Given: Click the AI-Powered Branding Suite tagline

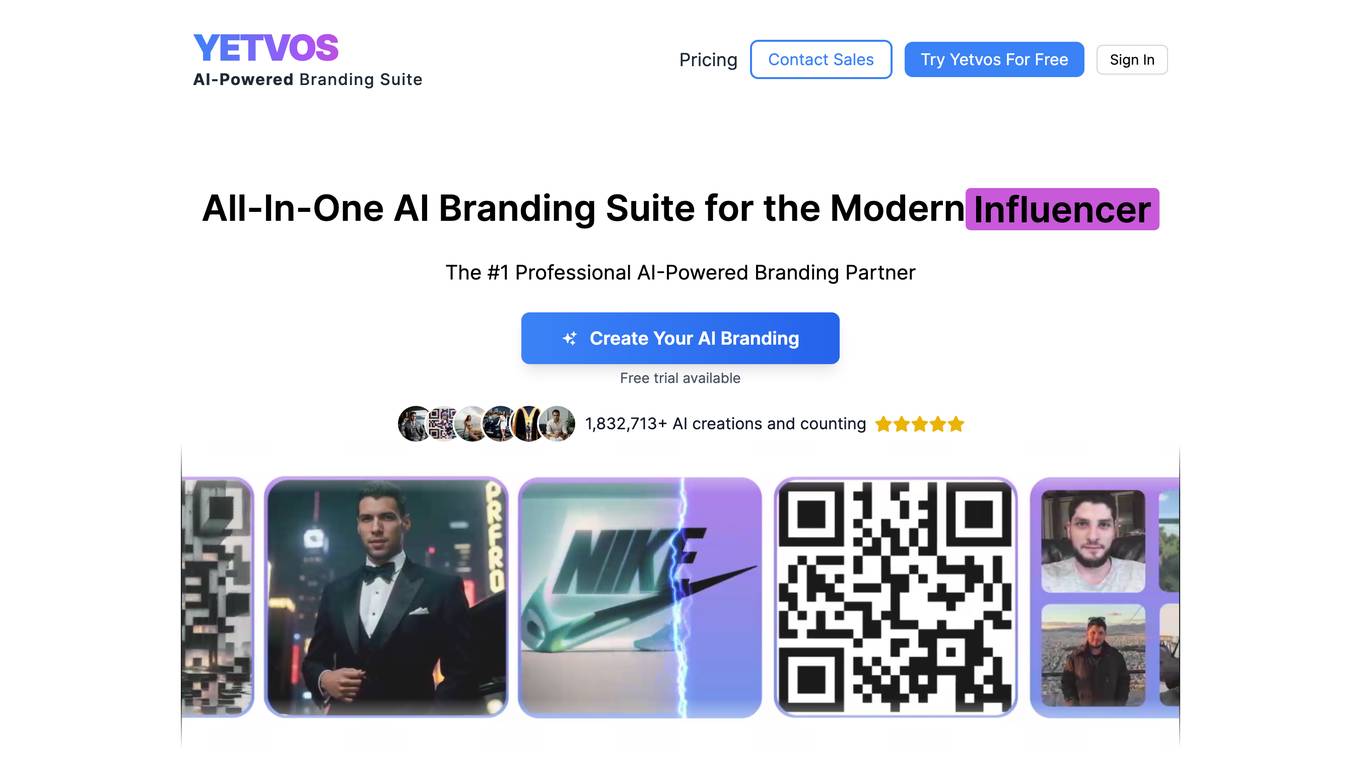Looking at the screenshot, I should point(308,79).
